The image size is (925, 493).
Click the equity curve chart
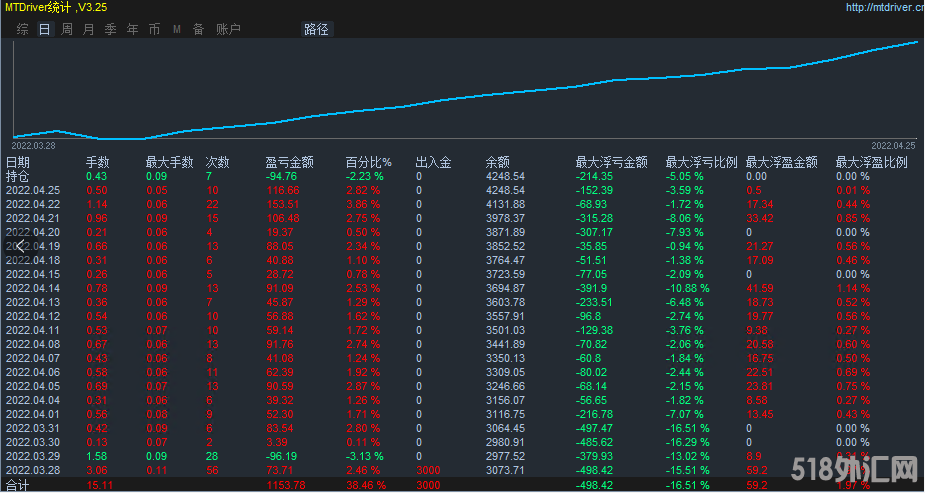pos(466,89)
